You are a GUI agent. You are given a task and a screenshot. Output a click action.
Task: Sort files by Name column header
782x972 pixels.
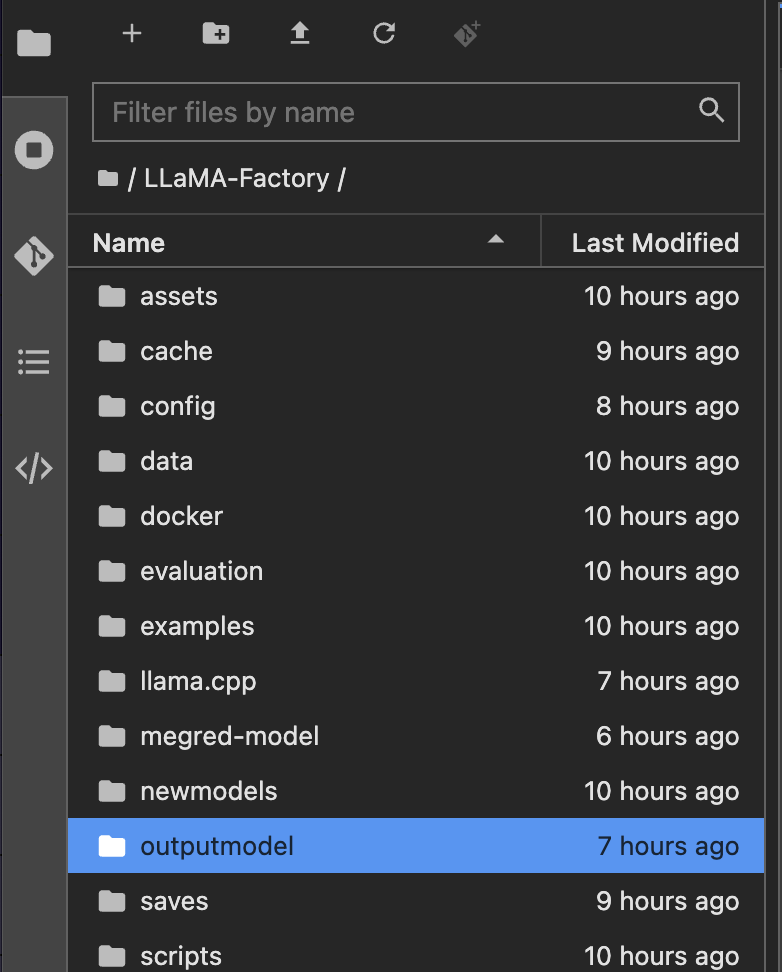click(x=304, y=242)
